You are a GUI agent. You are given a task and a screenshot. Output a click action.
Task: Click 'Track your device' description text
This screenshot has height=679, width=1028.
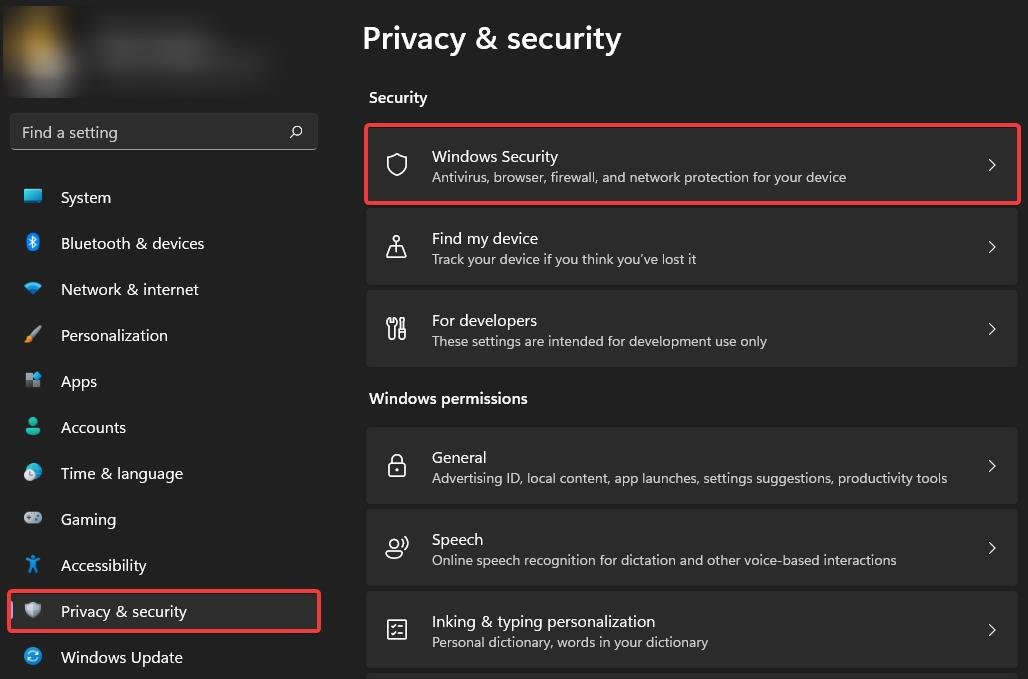pyautogui.click(x=564, y=259)
